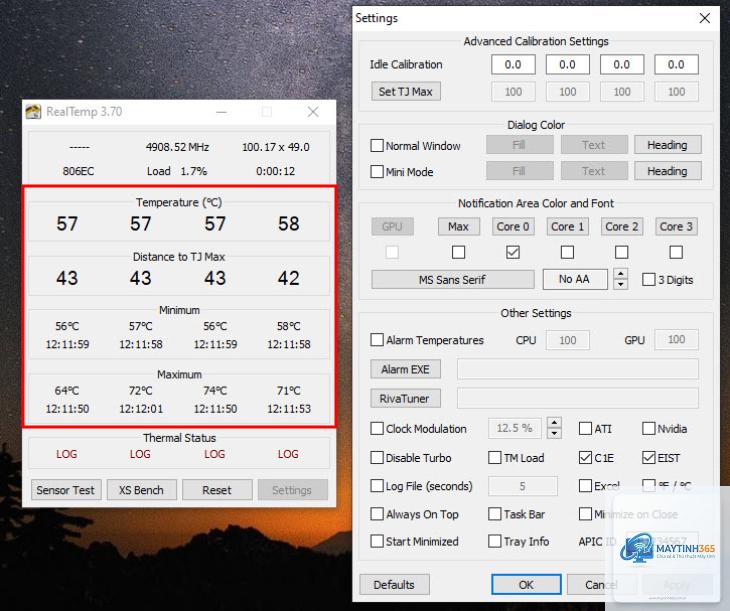Click the Reset button in RealTemp
This screenshot has width=730, height=611.
(x=217, y=490)
